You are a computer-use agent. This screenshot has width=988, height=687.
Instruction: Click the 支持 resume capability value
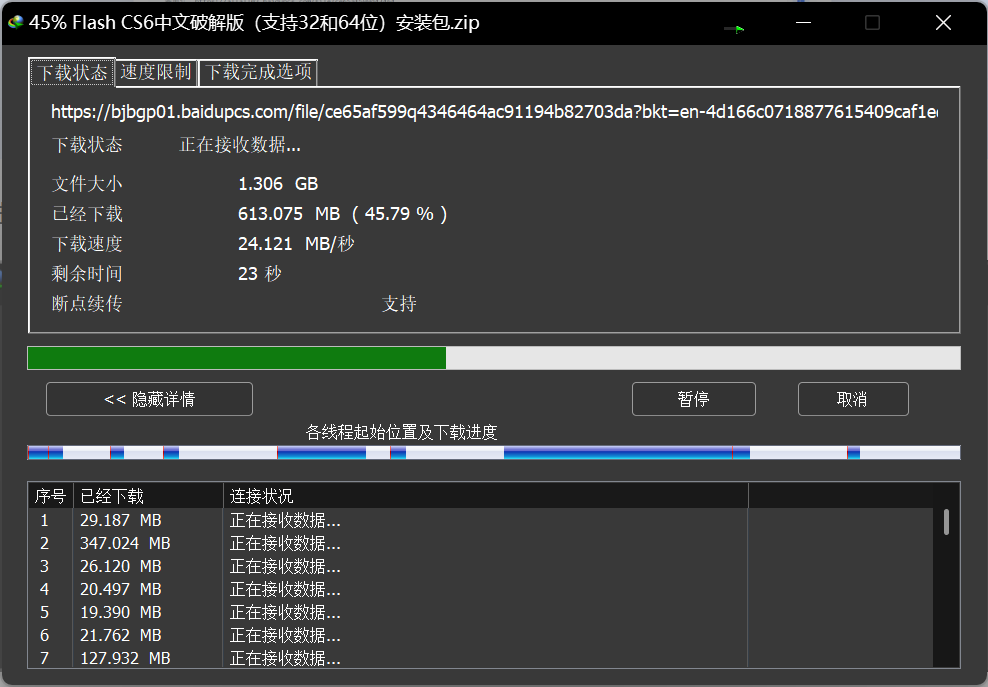tap(399, 304)
